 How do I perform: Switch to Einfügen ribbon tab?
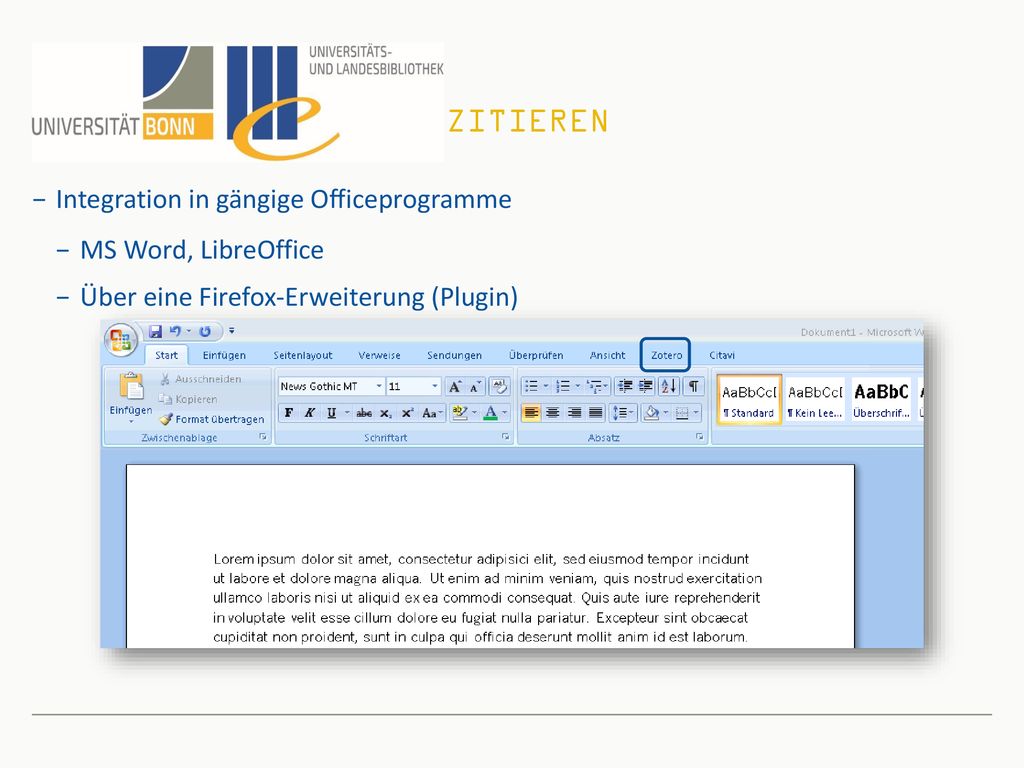[x=224, y=355]
